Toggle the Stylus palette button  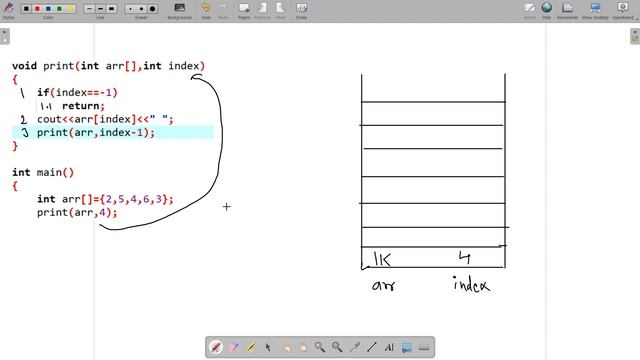coord(8,10)
